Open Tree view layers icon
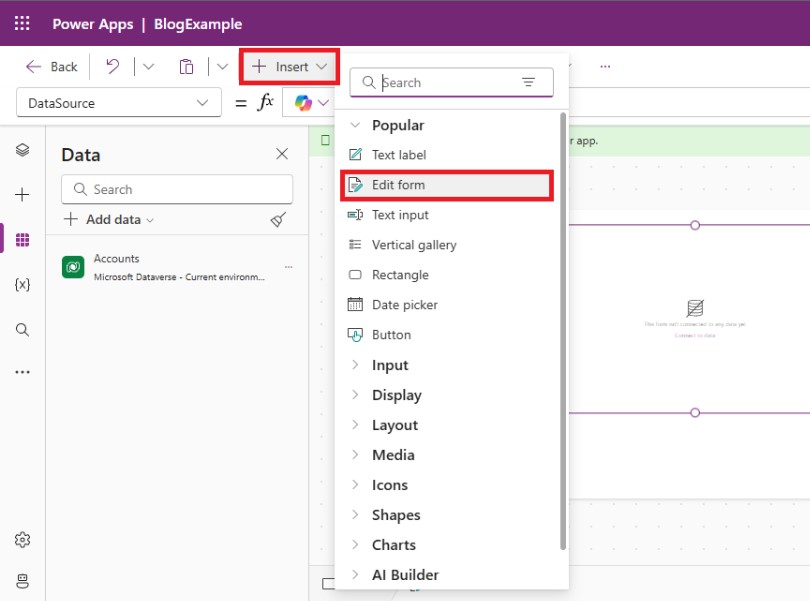 (x=22, y=150)
